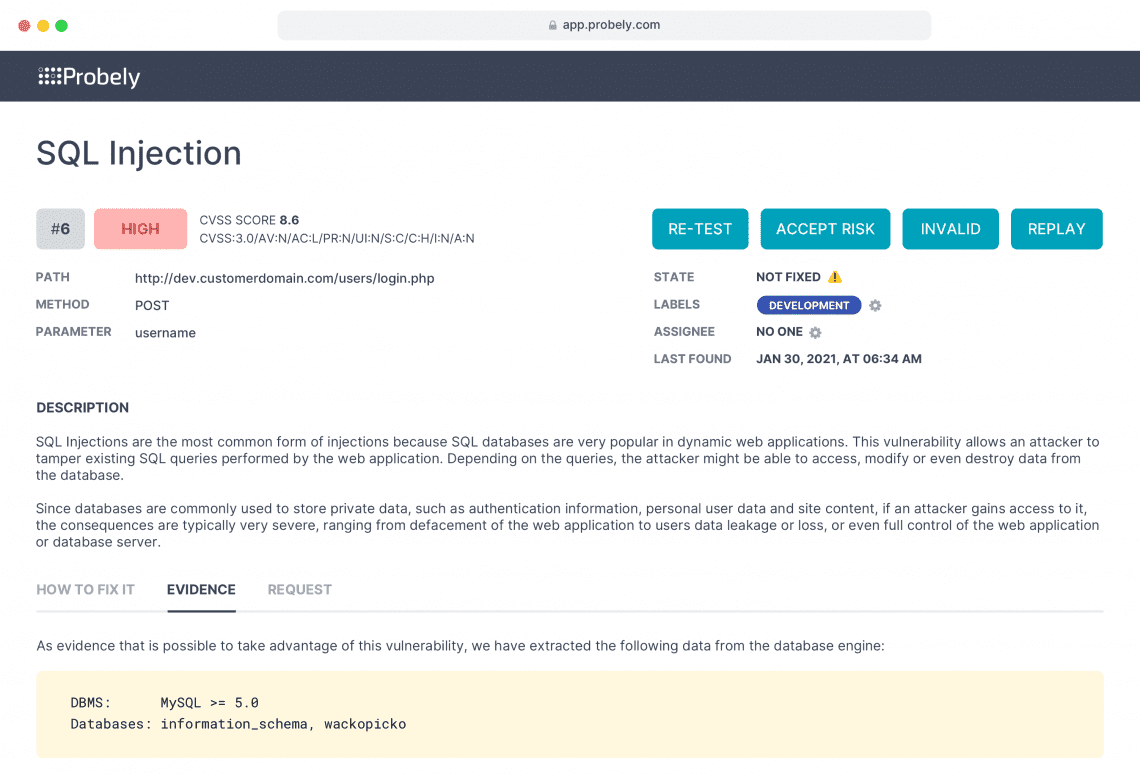Select the EVIDENCE tab
This screenshot has height=774, width=1140.
pyautogui.click(x=201, y=589)
